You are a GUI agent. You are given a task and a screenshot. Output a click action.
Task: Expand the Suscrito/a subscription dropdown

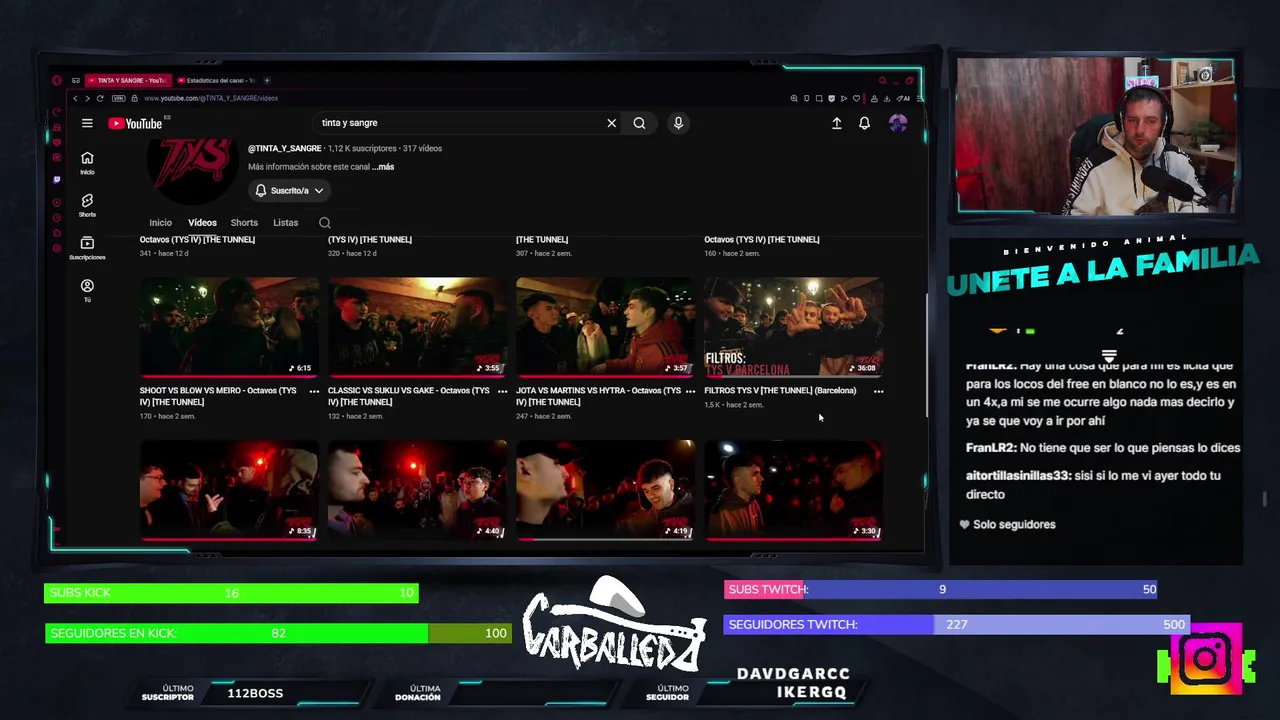289,190
